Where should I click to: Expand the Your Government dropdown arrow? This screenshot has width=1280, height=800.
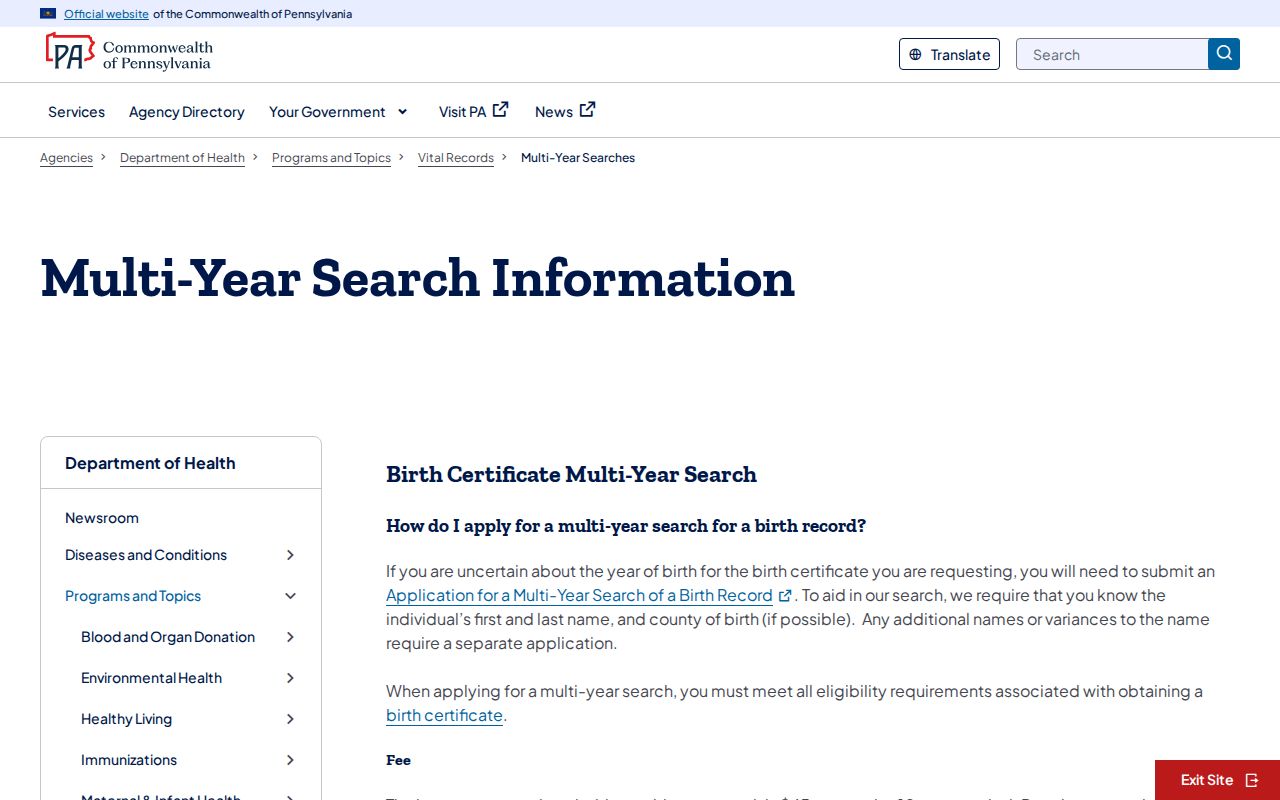403,112
